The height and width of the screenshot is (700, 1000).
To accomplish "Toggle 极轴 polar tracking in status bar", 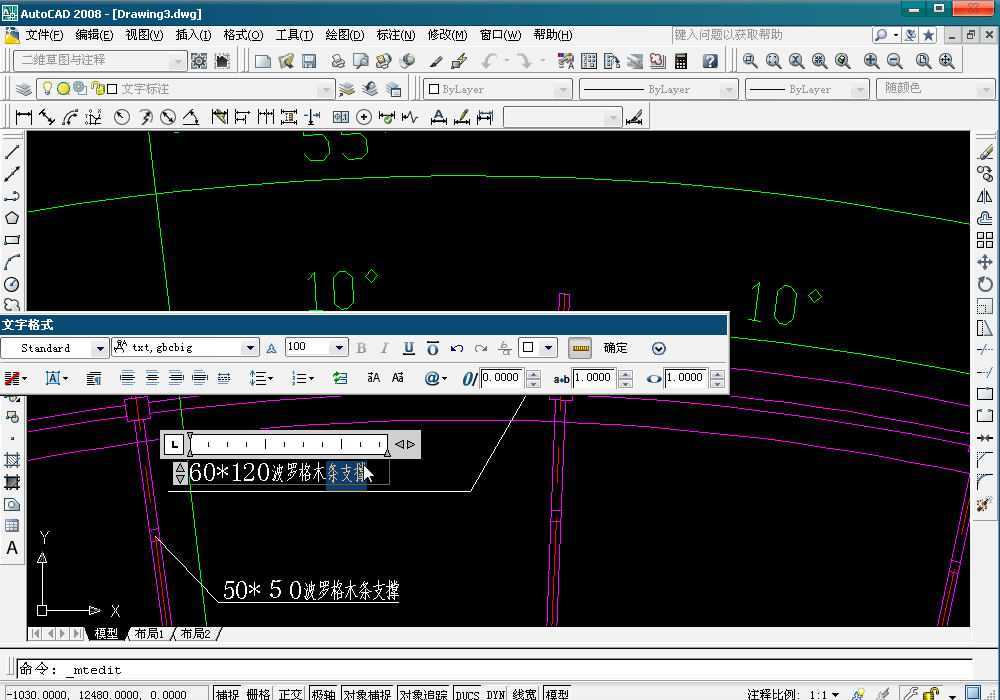I will coord(323,694).
